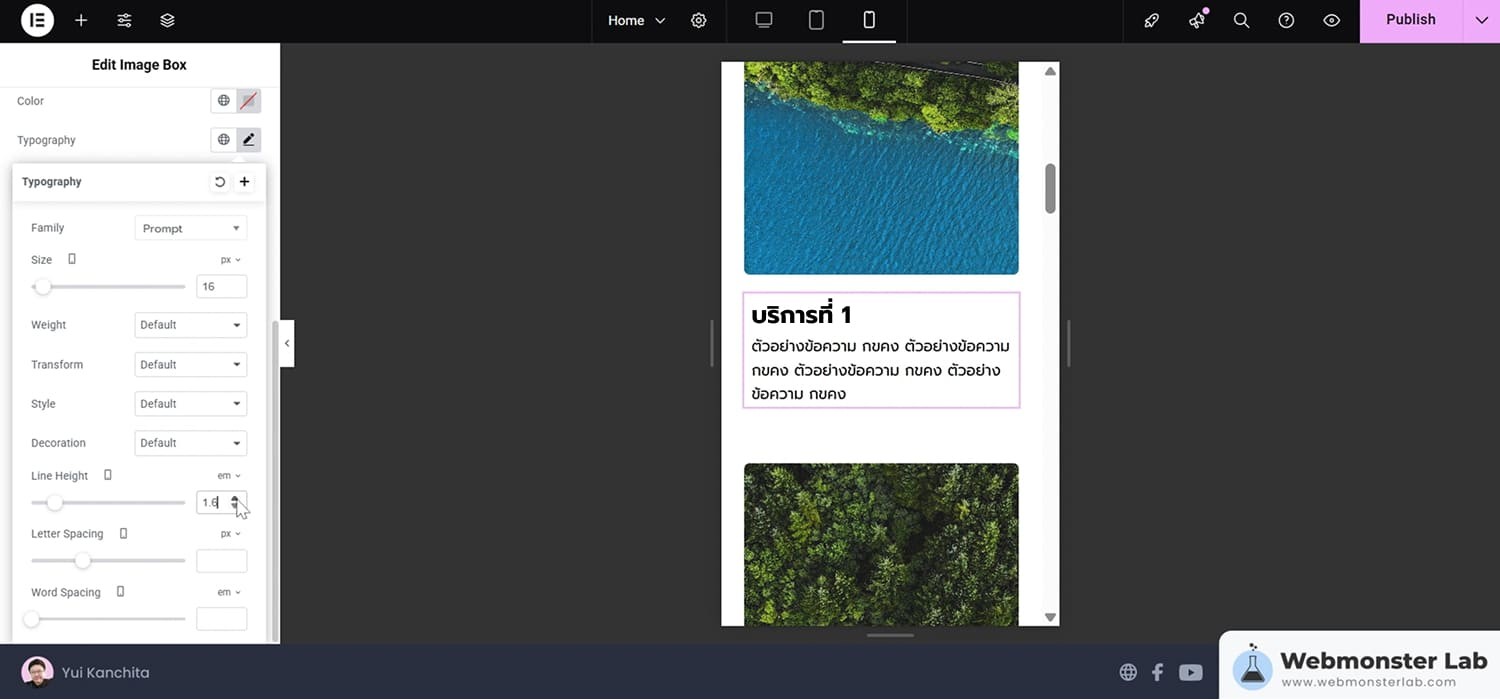Open the Help question mark icon
The width and height of the screenshot is (1500, 699).
tap(1286, 21)
